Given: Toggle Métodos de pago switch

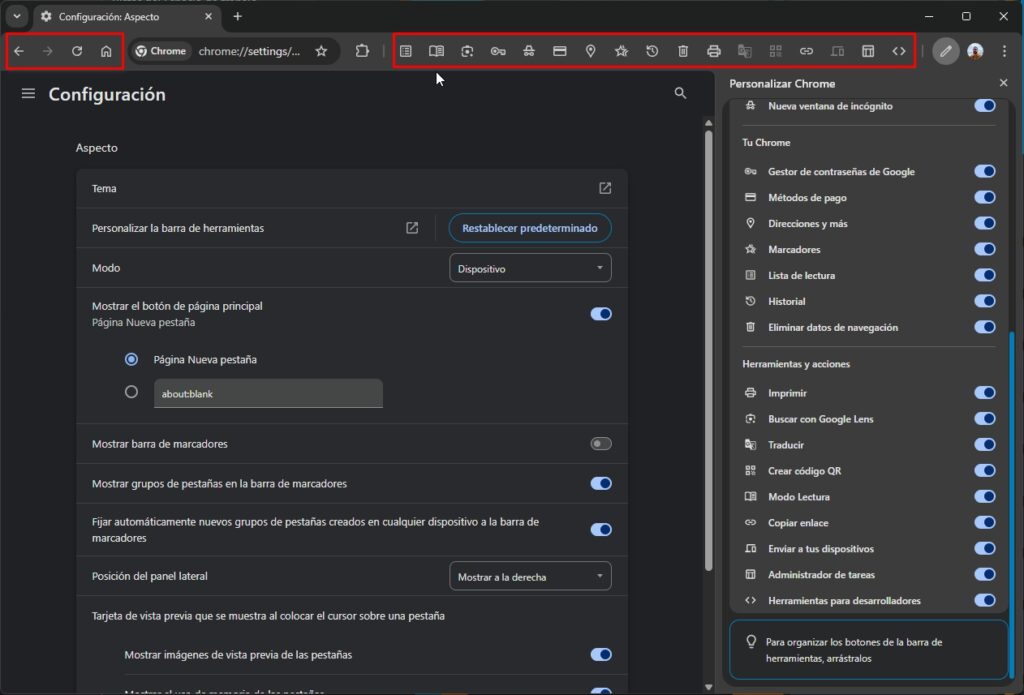Looking at the screenshot, I should click(x=985, y=197).
